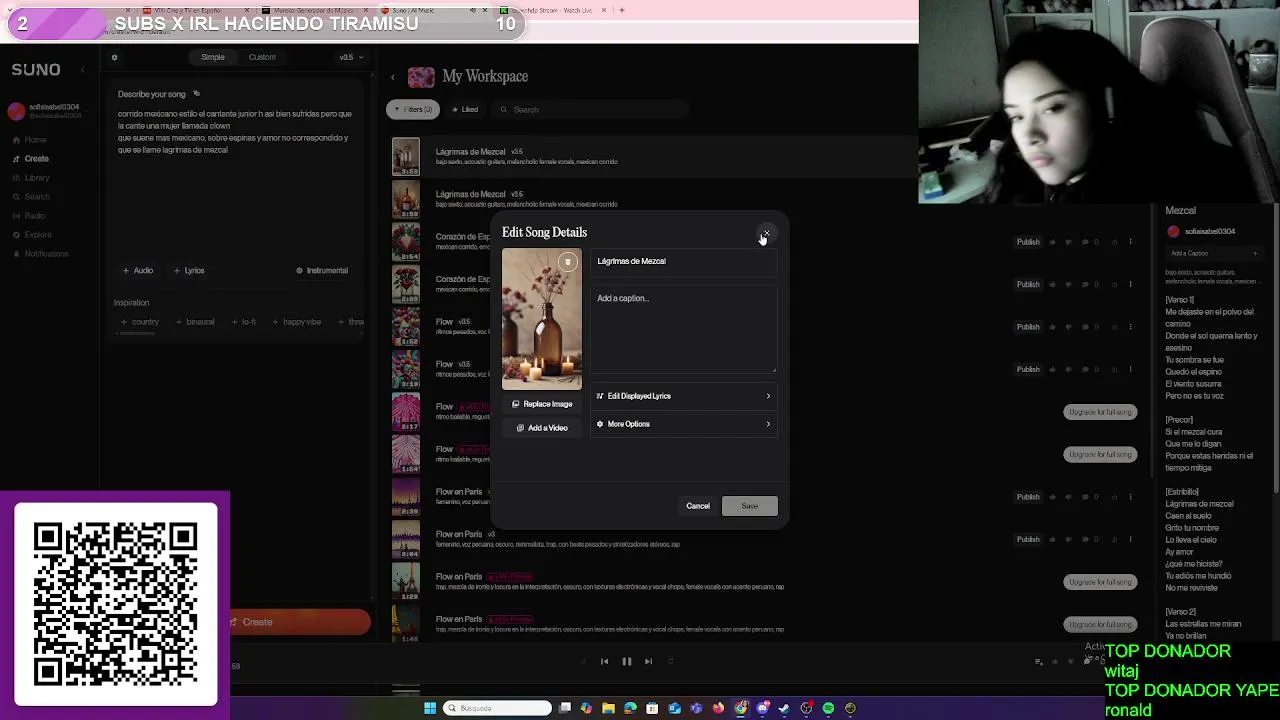
Task: Toggle the Instrumental option
Action: 322,270
